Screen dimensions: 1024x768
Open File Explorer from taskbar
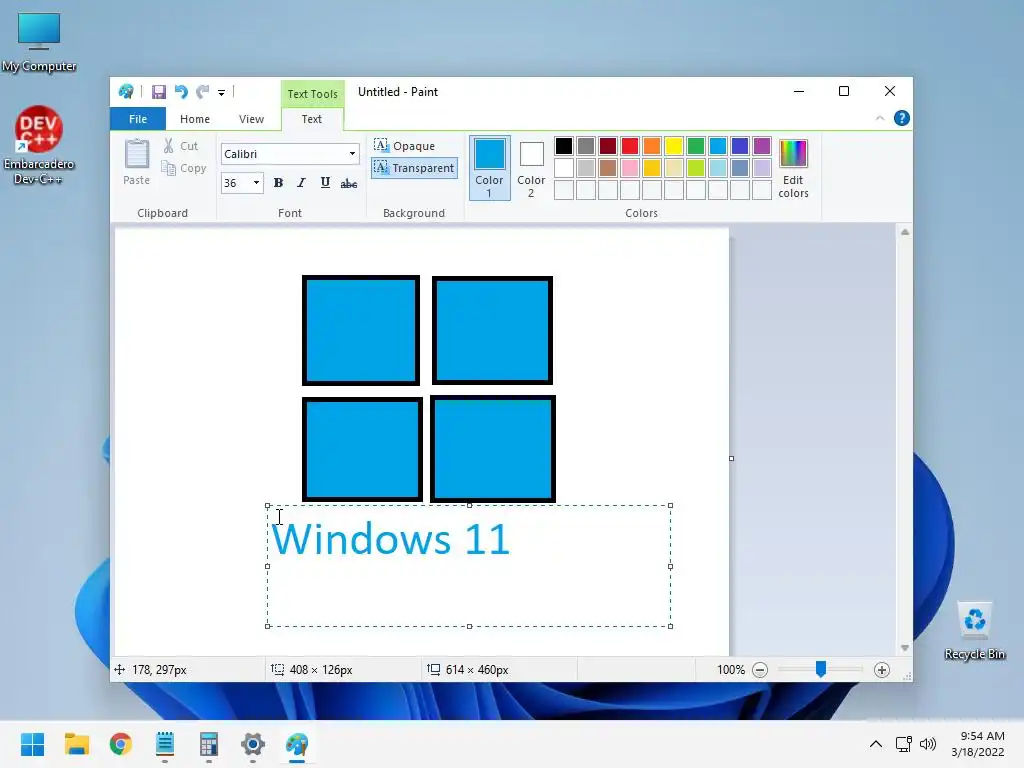pos(76,744)
